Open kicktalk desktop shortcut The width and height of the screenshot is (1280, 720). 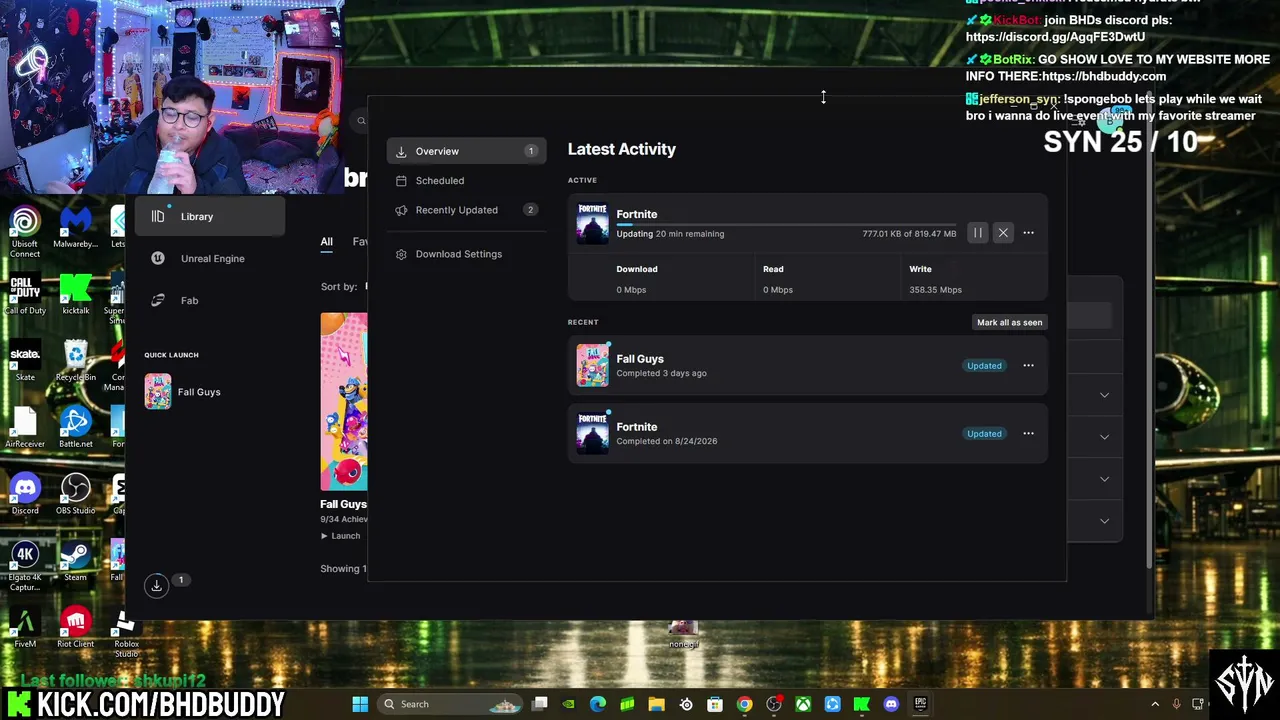tap(76, 295)
